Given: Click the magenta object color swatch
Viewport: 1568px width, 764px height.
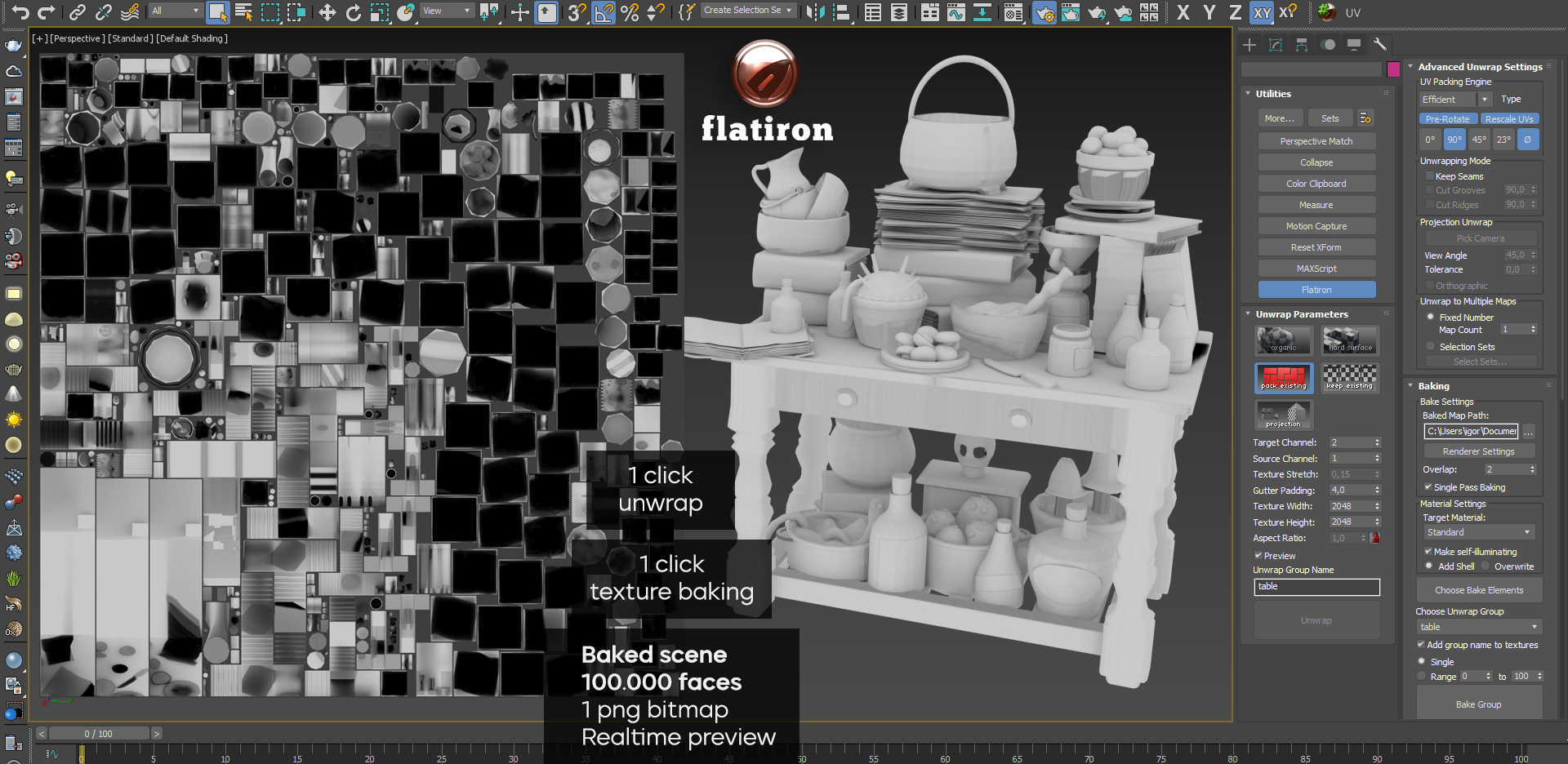Looking at the screenshot, I should click(1393, 69).
